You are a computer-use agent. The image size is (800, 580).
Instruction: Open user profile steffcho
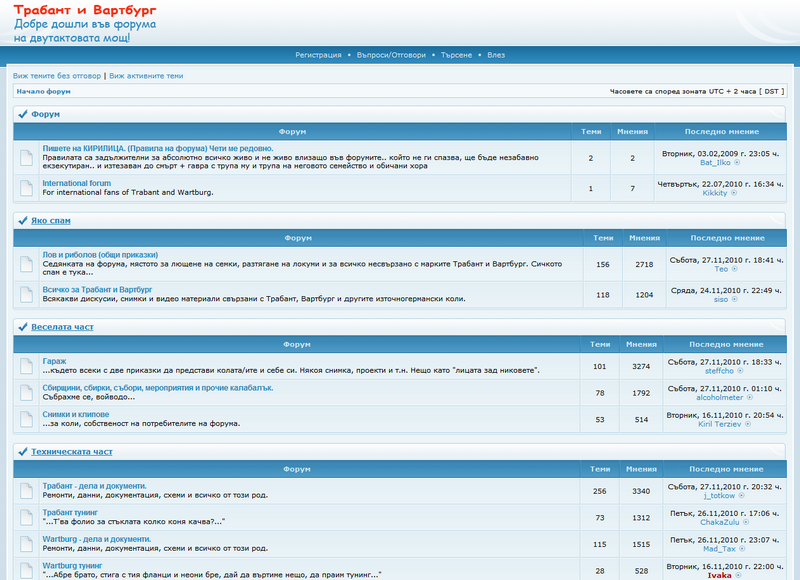(x=719, y=371)
